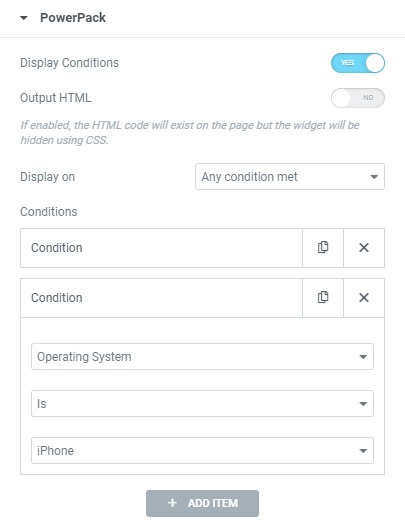The height and width of the screenshot is (529, 405).
Task: Turn off the Display Conditions switch
Action: 358,63
